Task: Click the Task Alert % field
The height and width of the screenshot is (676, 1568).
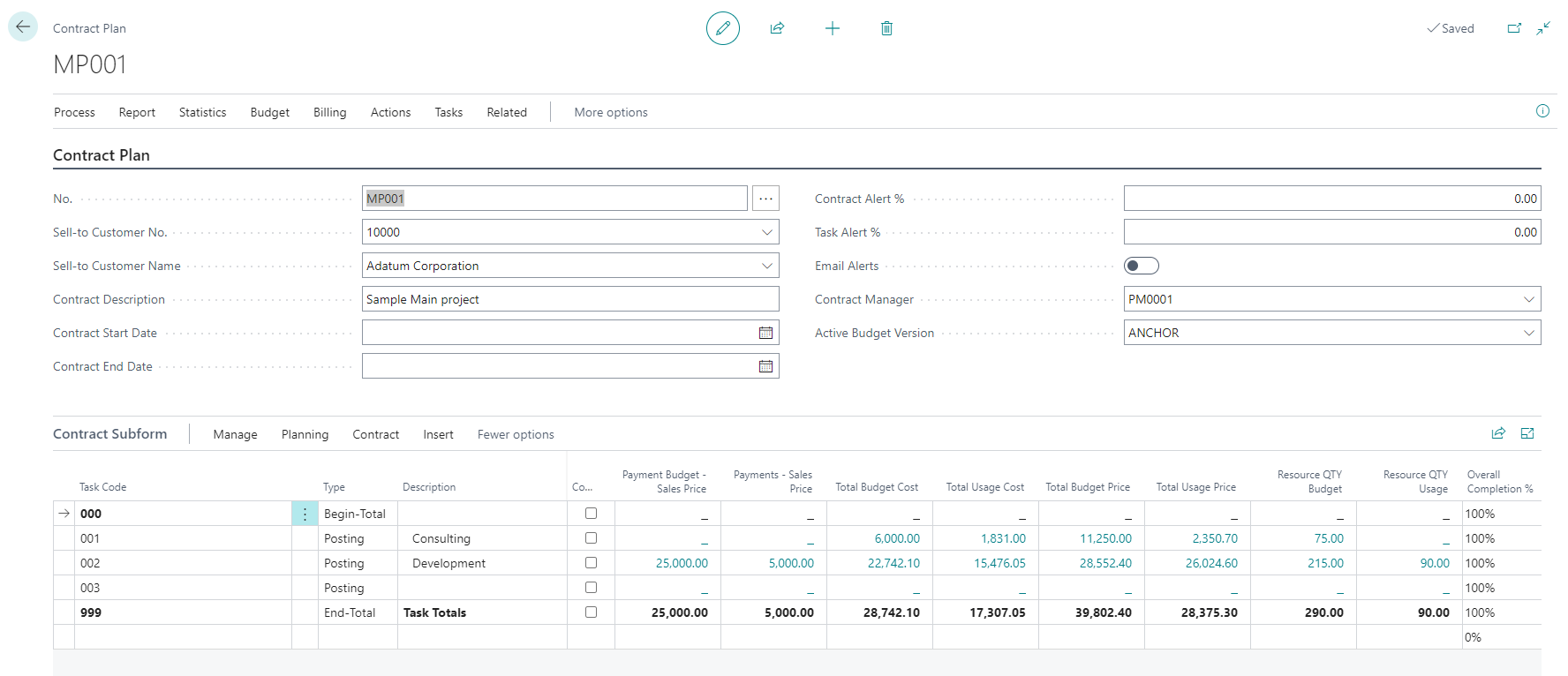Action: pos(1331,232)
